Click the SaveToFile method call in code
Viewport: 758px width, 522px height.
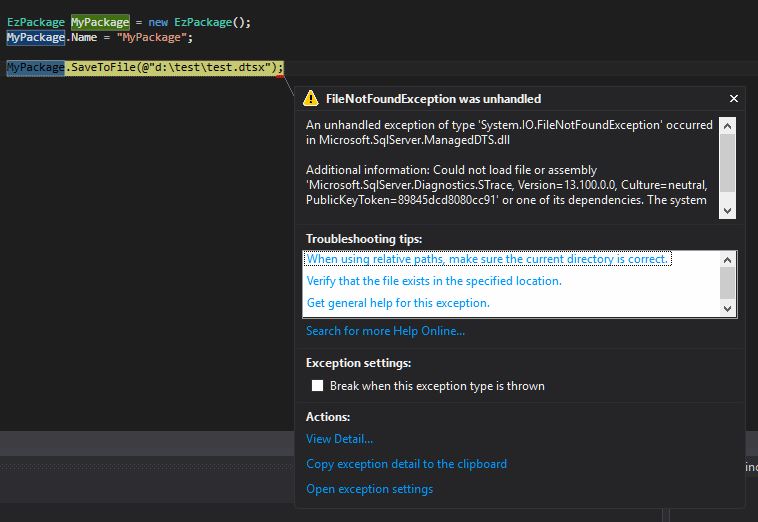[x=103, y=67]
